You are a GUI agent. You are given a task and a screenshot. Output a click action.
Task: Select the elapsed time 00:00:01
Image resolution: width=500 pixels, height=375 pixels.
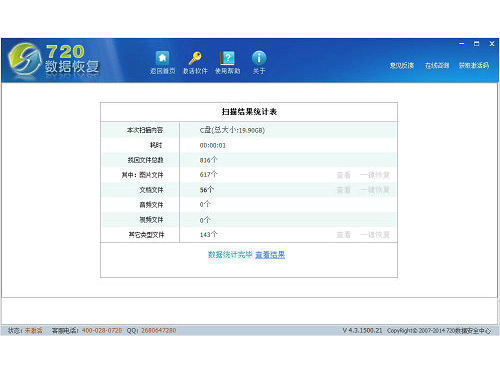point(213,145)
